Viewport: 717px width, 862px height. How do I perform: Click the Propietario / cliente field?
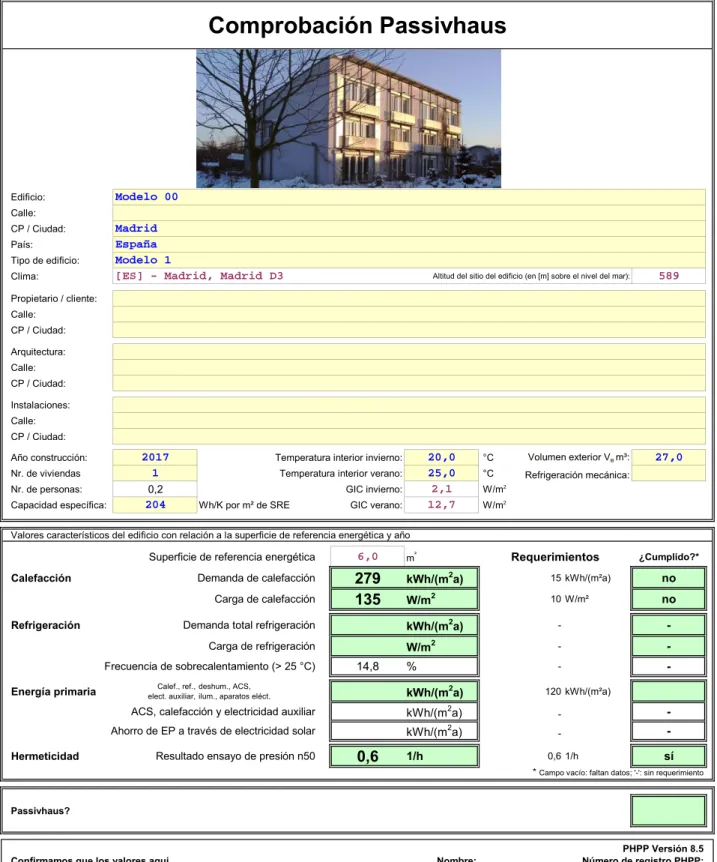[409, 299]
